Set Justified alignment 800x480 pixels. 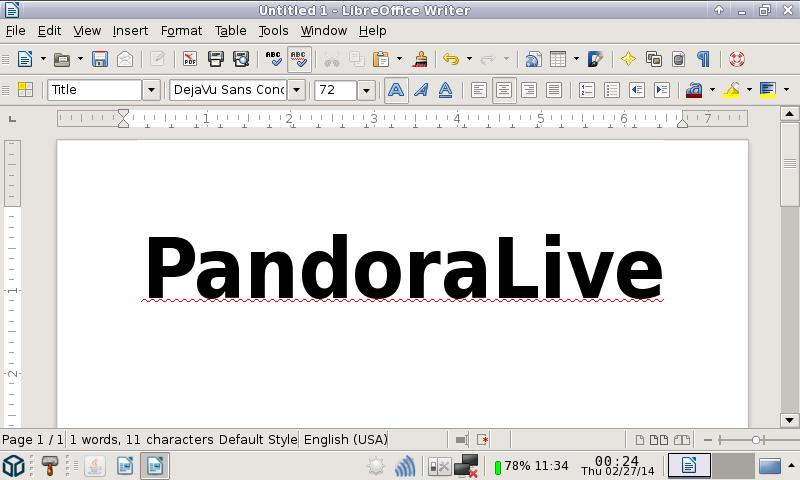(x=554, y=90)
